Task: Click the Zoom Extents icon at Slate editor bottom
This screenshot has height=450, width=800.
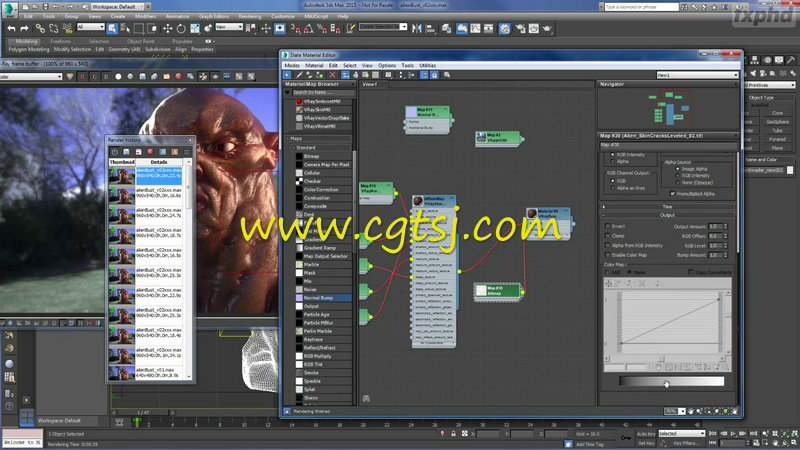Action: coord(717,411)
